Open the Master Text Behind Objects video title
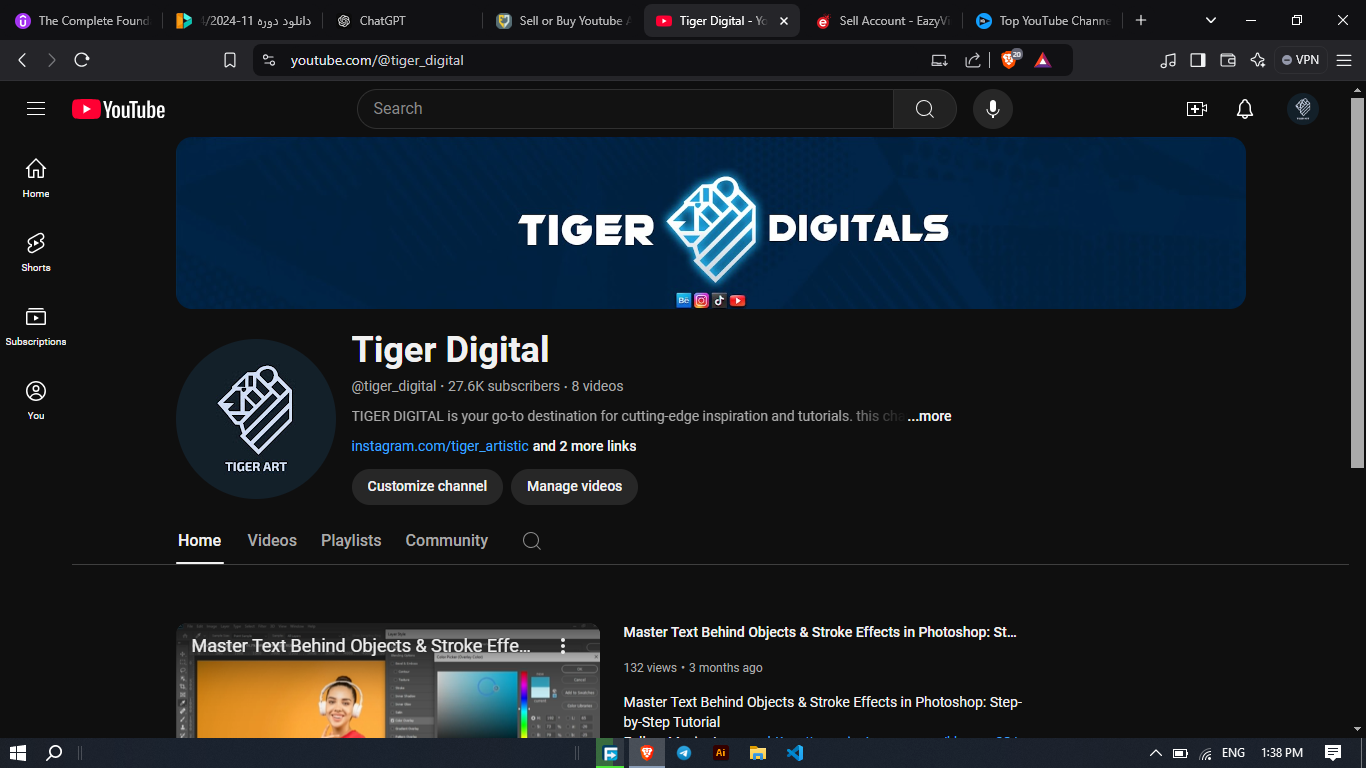 point(820,632)
